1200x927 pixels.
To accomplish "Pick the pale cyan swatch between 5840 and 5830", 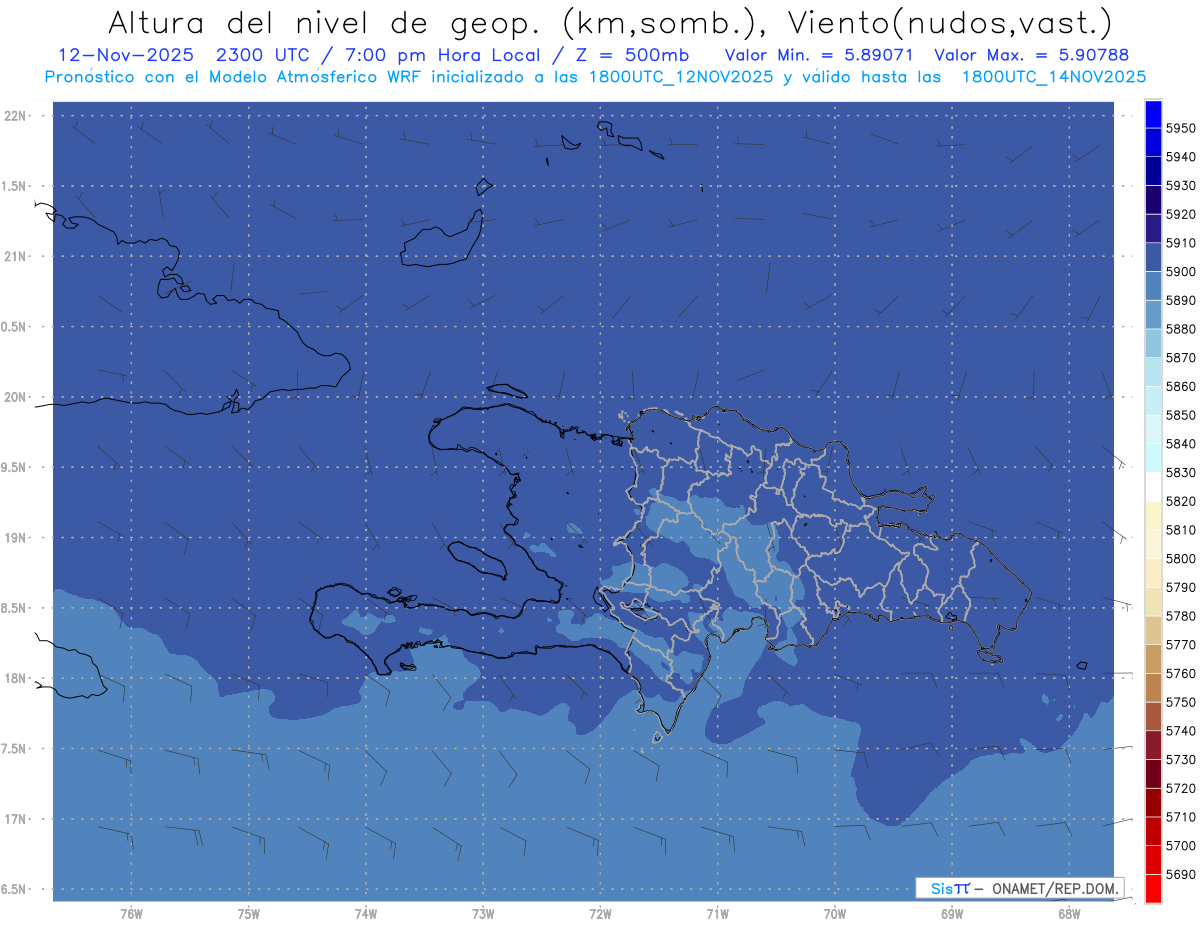I will coord(1153,458).
